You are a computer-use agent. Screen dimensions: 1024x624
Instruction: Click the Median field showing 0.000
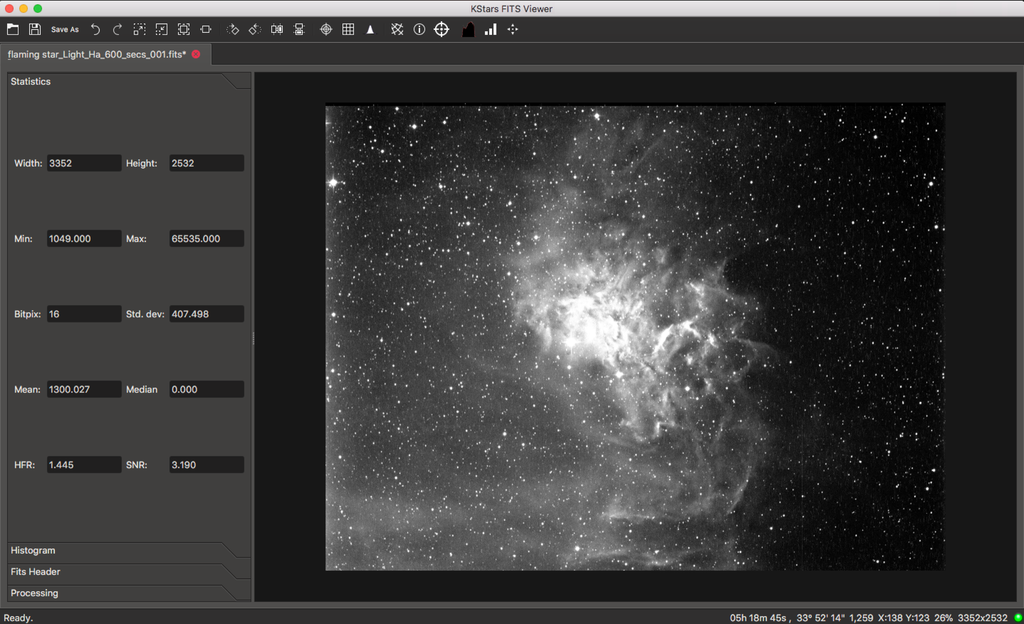pos(206,390)
